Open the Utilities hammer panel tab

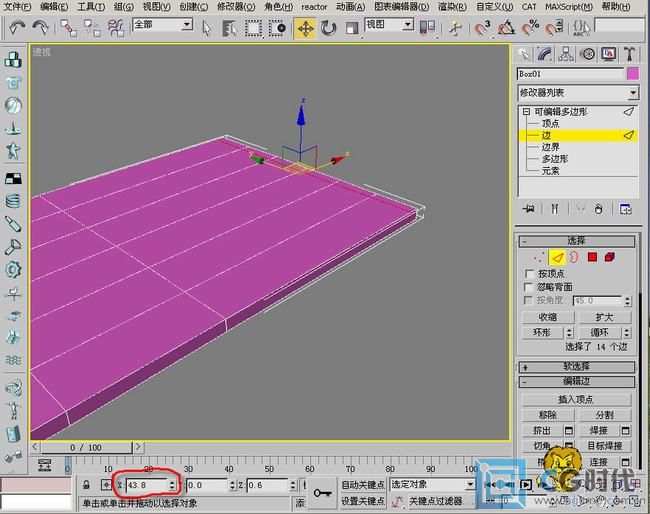pyautogui.click(x=630, y=54)
